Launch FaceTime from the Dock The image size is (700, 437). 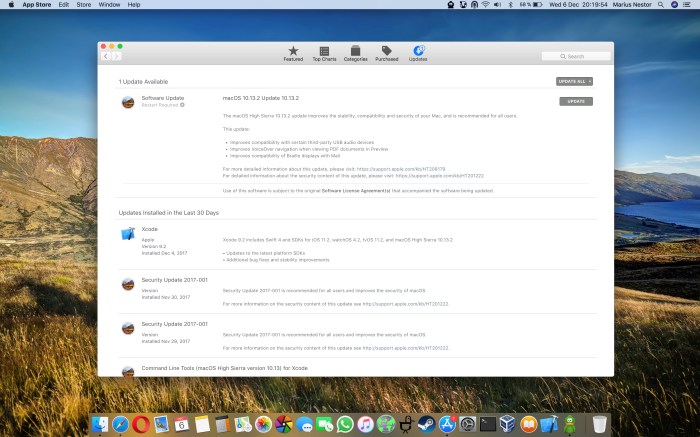[325, 424]
